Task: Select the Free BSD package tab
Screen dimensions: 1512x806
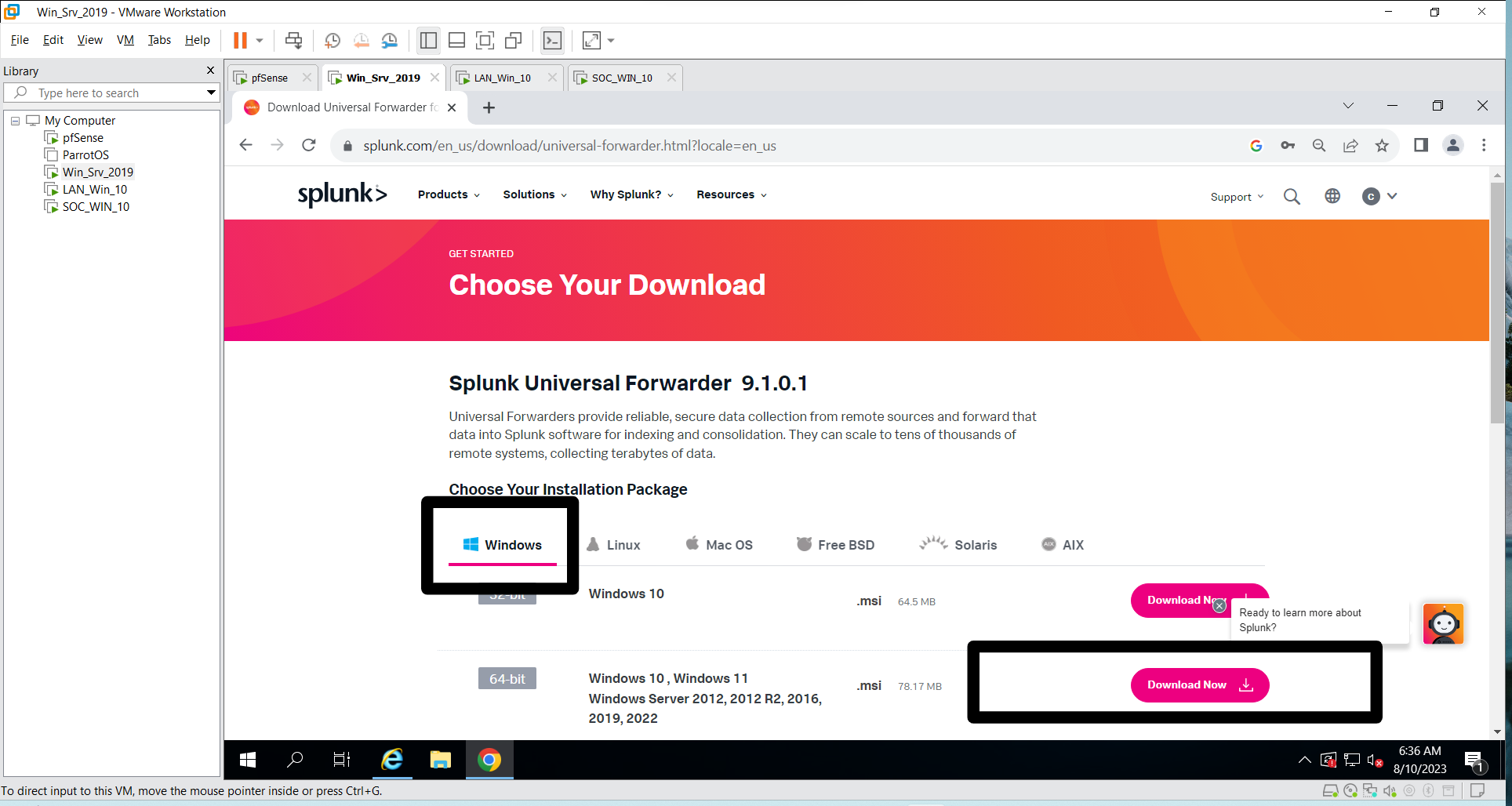Action: click(836, 545)
